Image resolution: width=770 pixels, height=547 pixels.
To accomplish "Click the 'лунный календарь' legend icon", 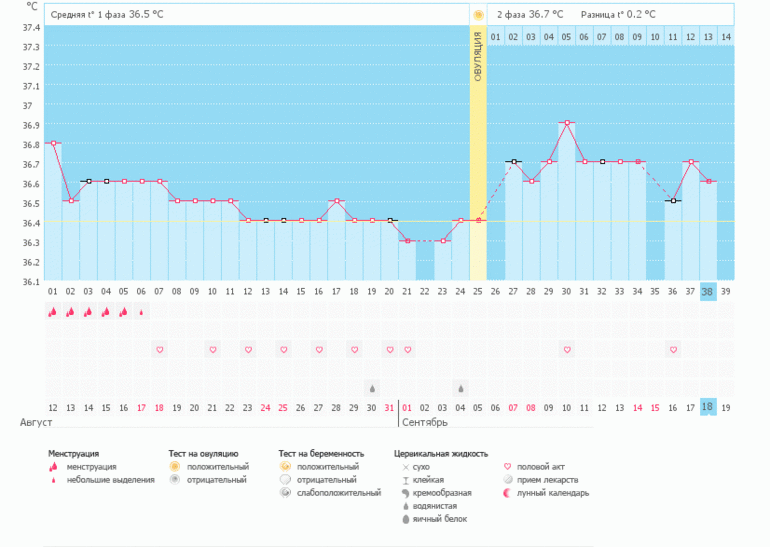I will pyautogui.click(x=507, y=492).
